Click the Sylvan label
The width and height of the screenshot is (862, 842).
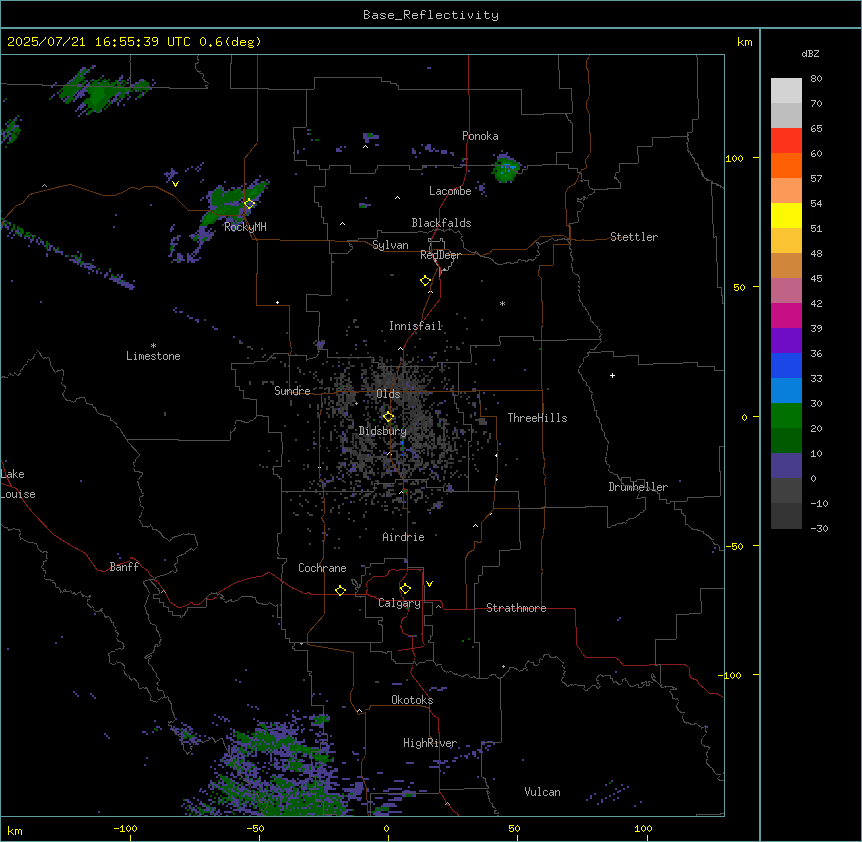click(390, 245)
